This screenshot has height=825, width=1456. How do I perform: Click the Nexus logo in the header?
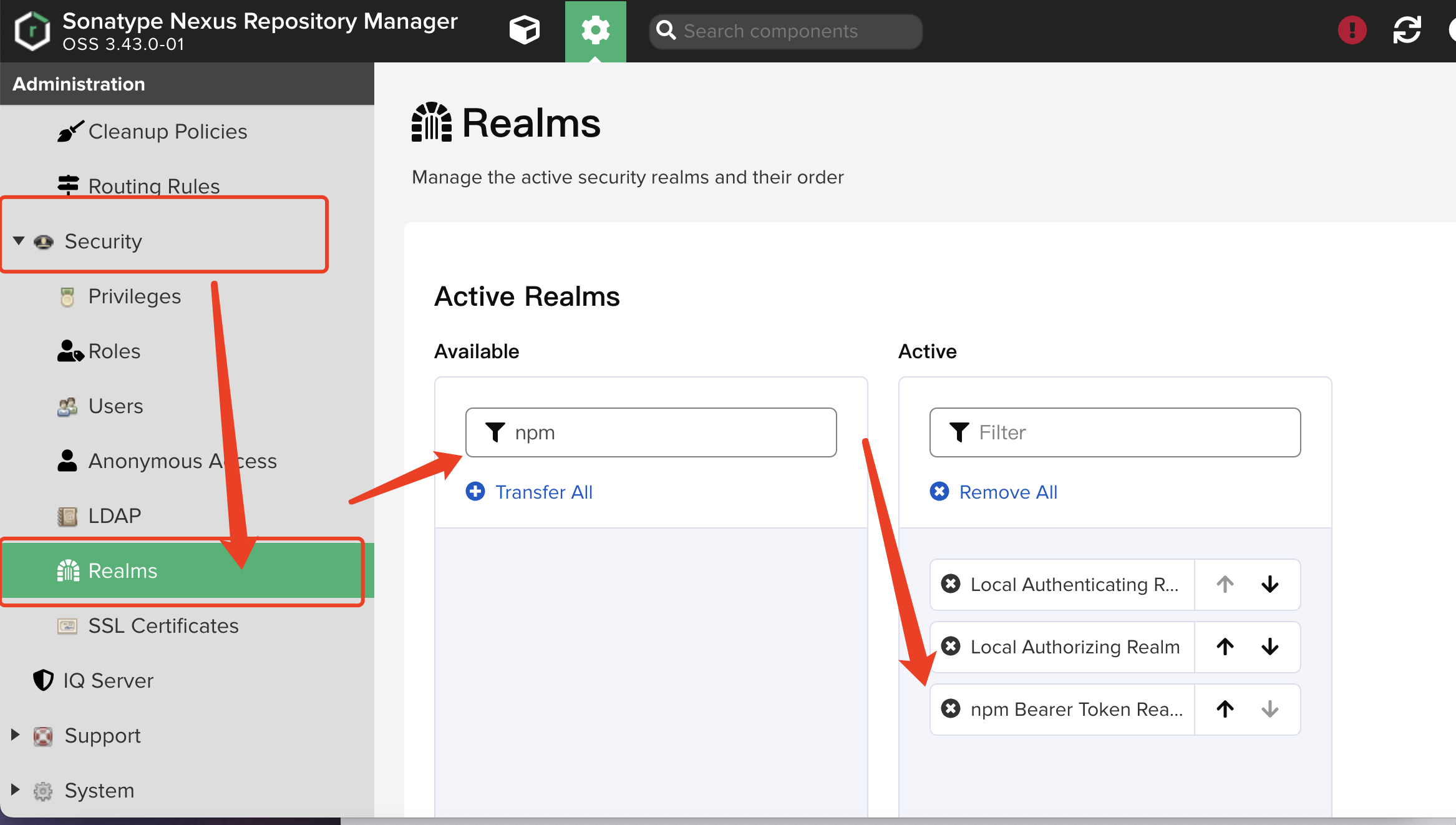(32, 31)
